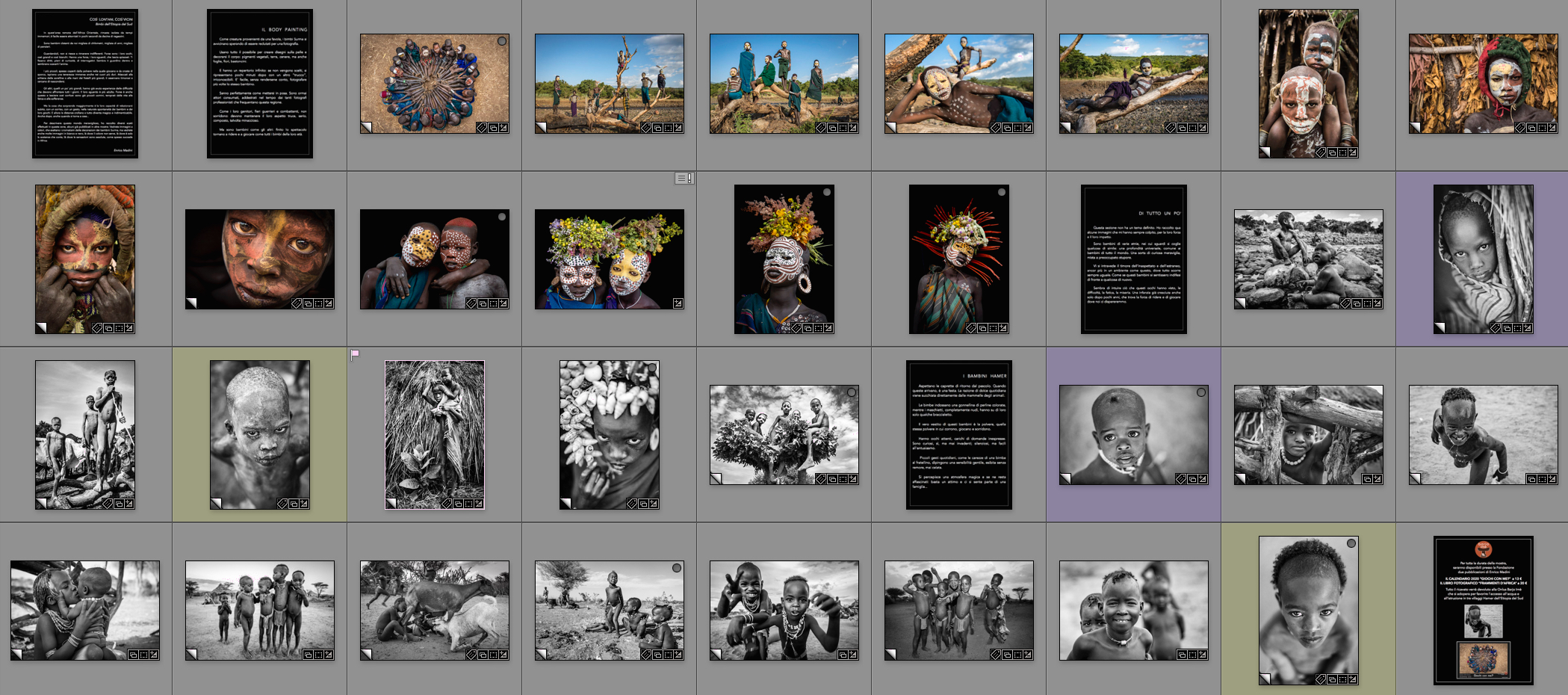Select the 'DI TUTTO UN PO'' text slide

coord(1133,259)
